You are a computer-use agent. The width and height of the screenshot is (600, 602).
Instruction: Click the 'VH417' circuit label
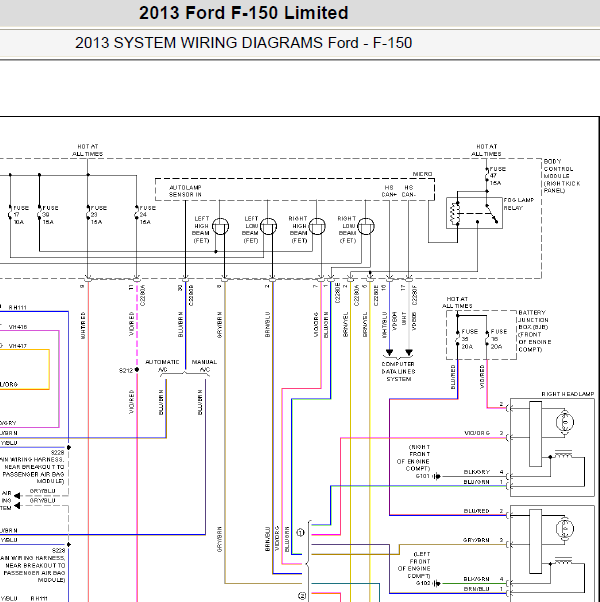point(18,346)
